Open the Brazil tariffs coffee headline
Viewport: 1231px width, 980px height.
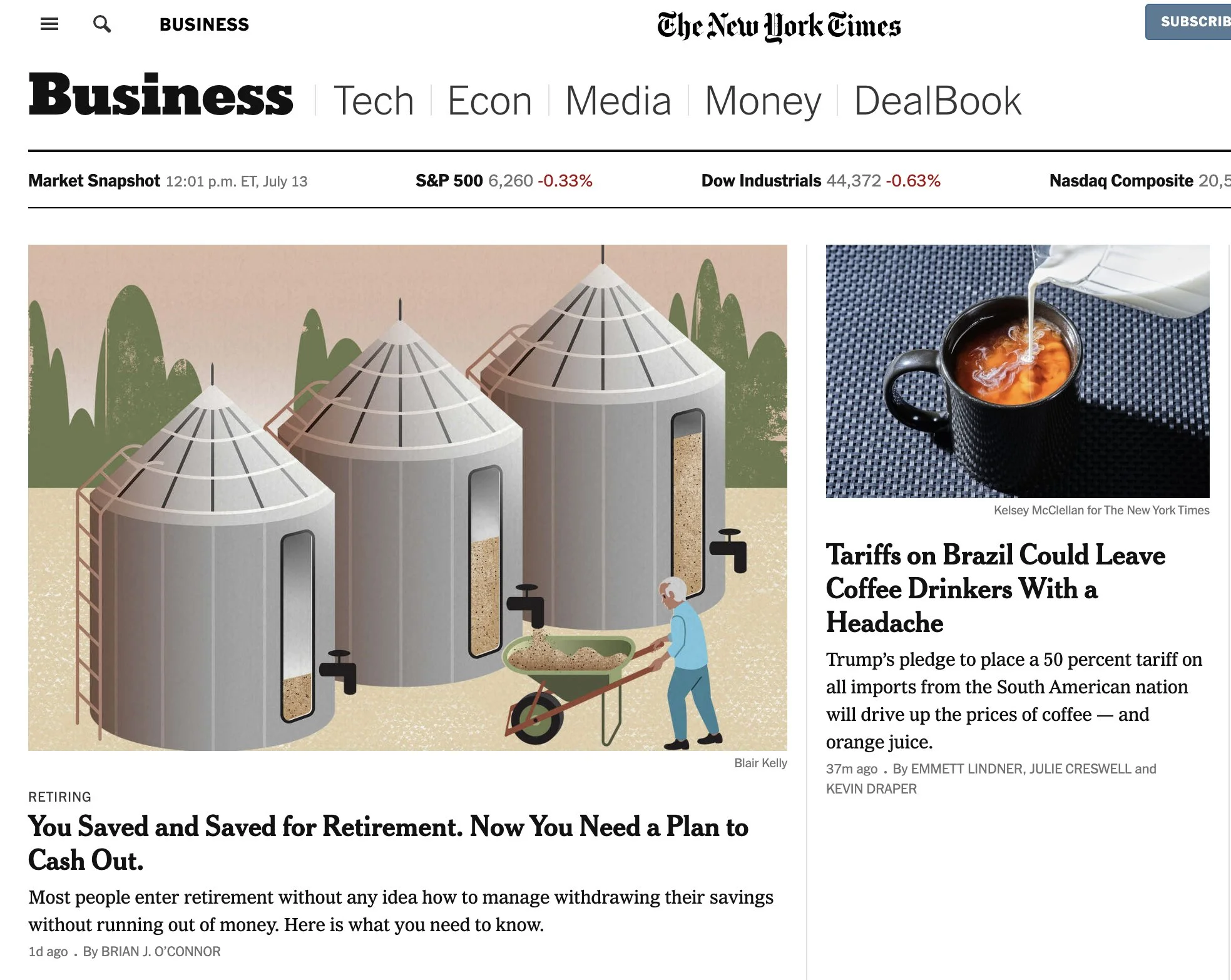tap(995, 588)
